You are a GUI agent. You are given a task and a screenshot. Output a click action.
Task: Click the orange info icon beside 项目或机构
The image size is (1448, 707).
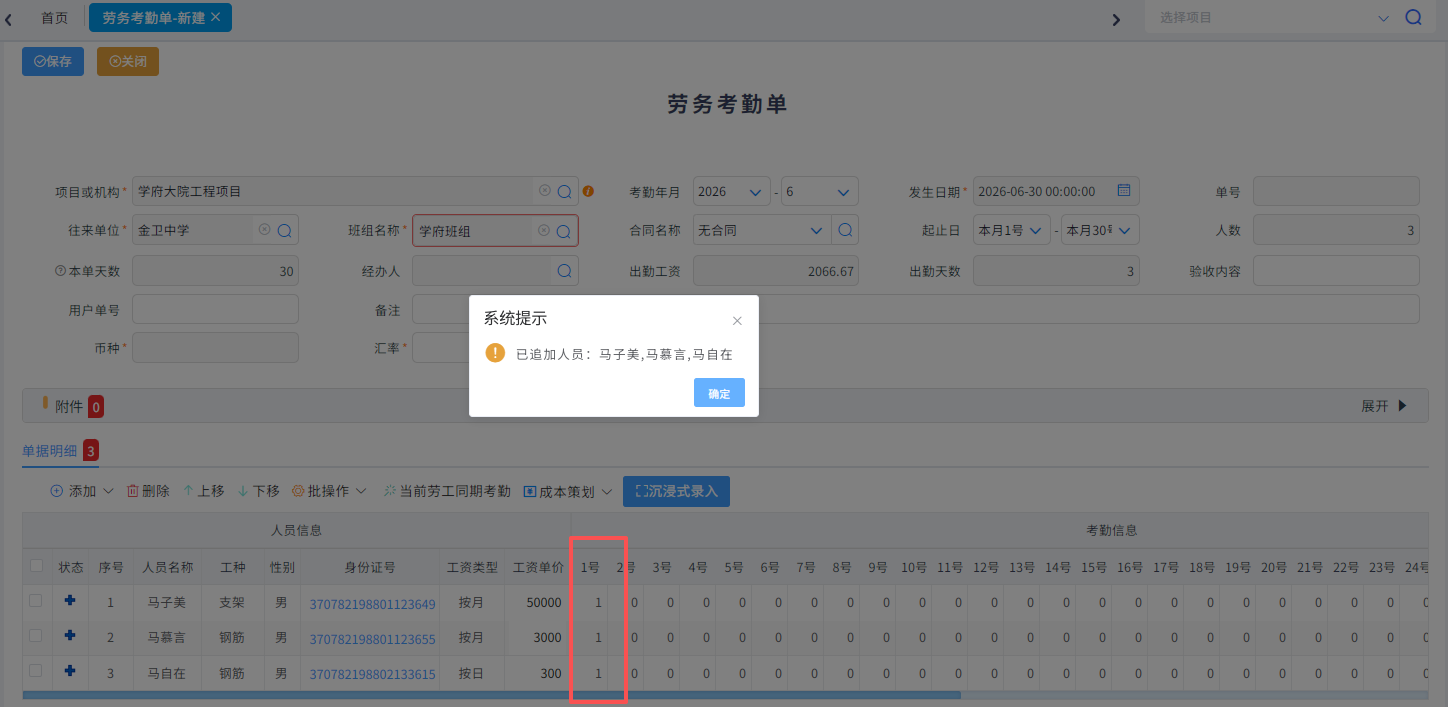588,191
